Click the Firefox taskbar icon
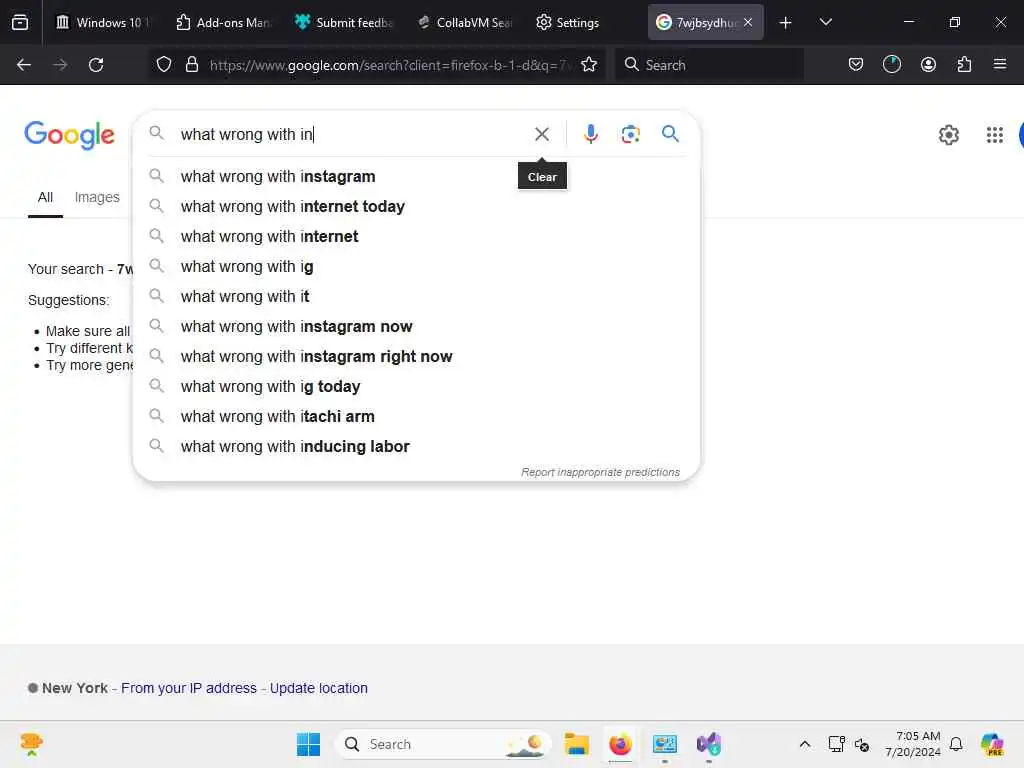Image resolution: width=1024 pixels, height=768 pixels. pos(620,744)
